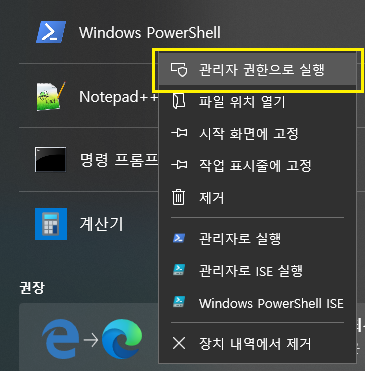Image resolution: width=365 pixels, height=371 pixels.
Task: Click the new Edge logo in recommended card
Action: click(x=122, y=339)
